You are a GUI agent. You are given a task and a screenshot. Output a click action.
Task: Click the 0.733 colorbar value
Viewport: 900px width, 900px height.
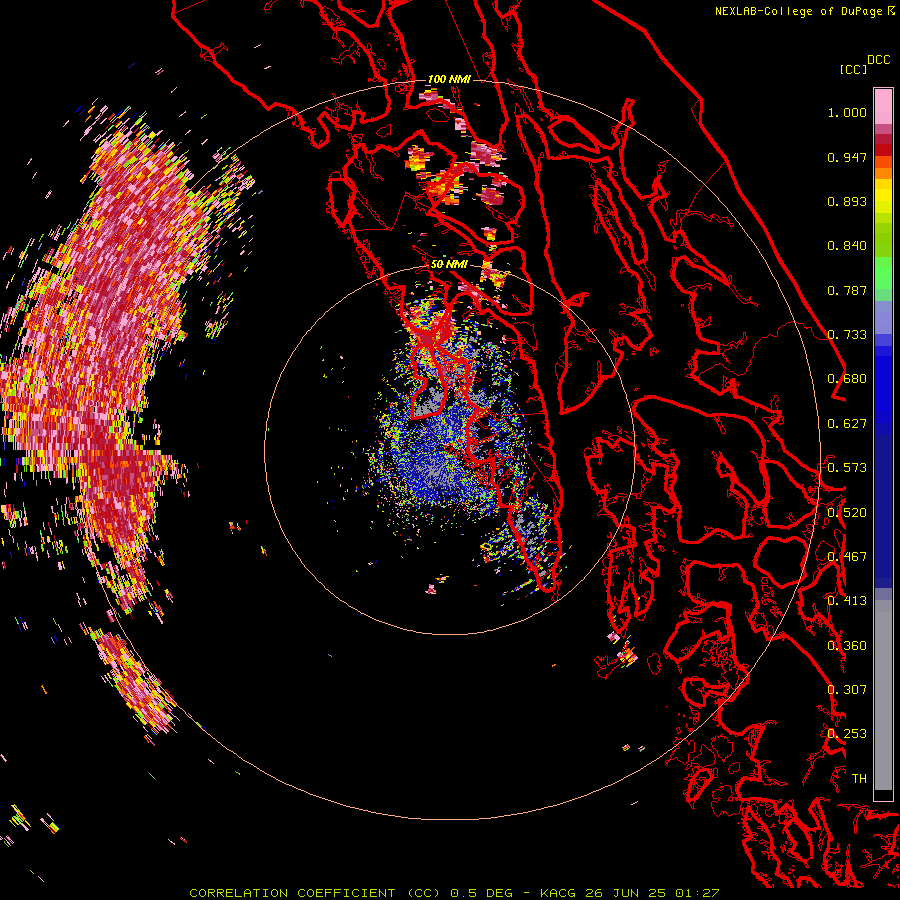pos(847,335)
